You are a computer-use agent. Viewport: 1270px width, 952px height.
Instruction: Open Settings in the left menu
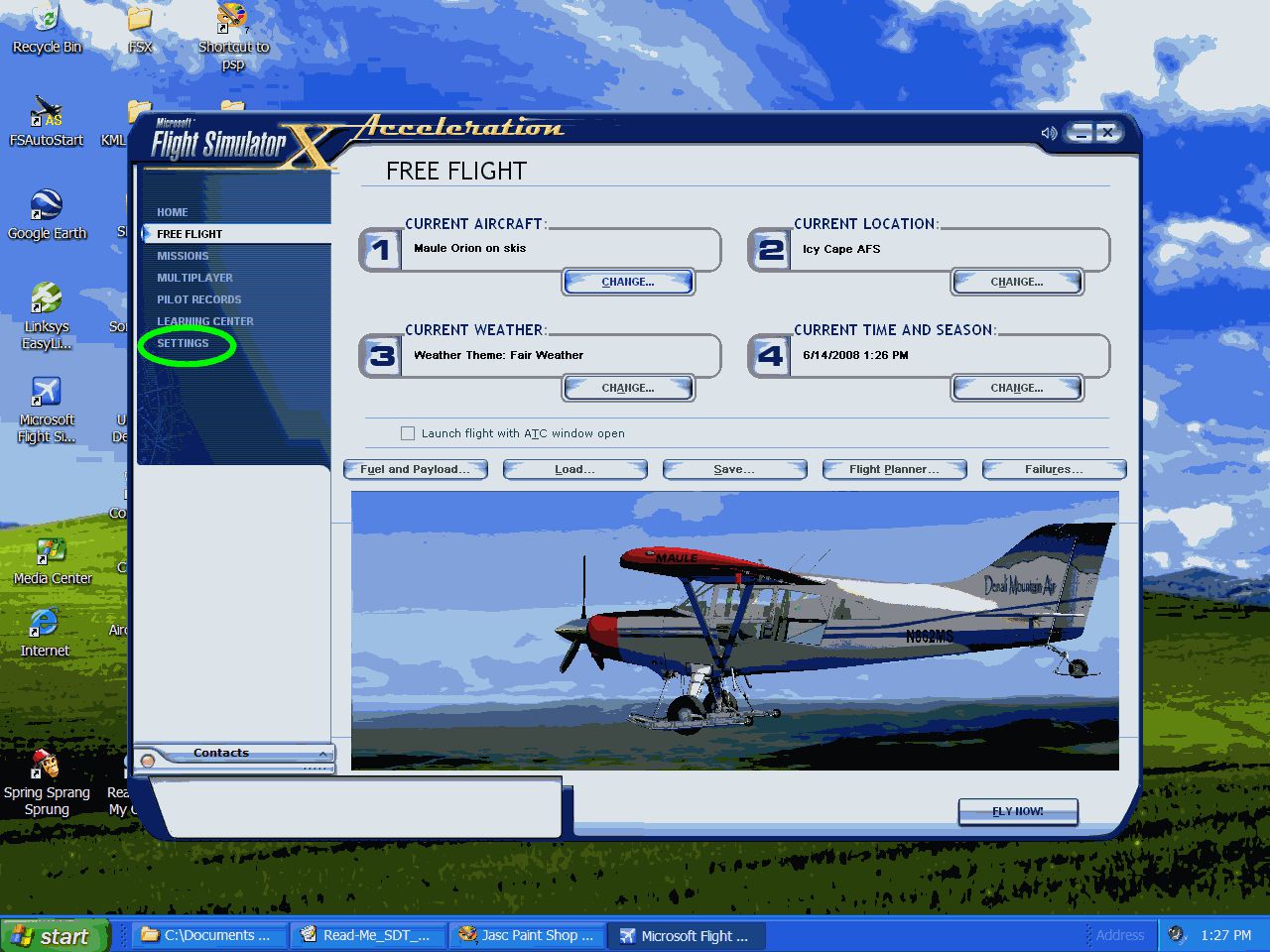coord(184,343)
